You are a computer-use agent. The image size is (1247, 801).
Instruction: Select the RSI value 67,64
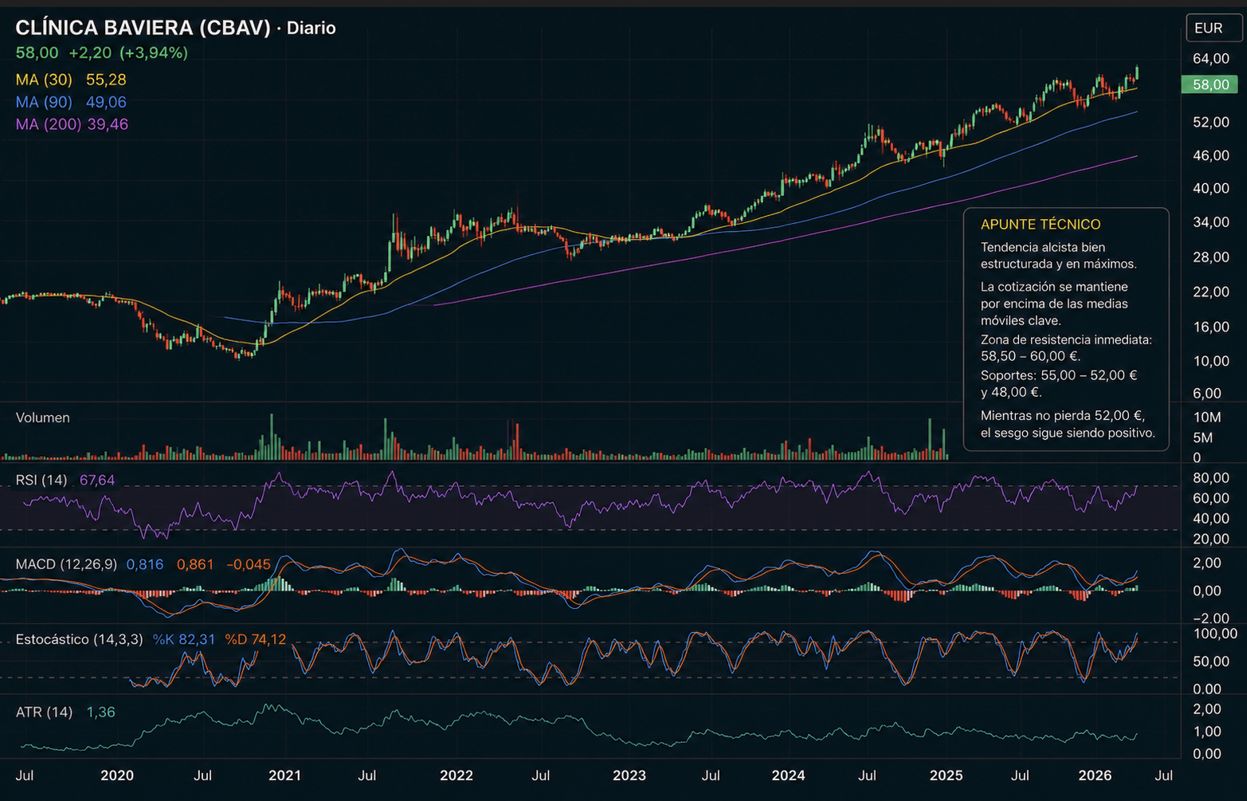(x=97, y=480)
